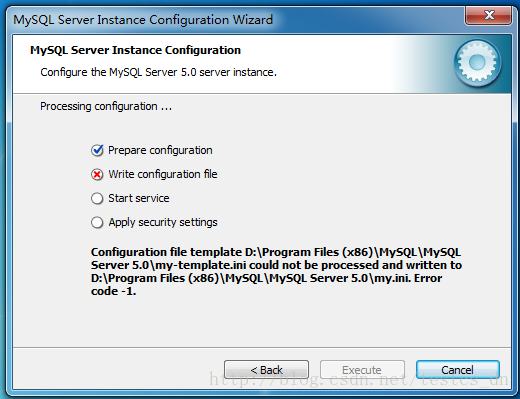Select the Start service step label
Screen dimensions: 520x399
[139, 198]
